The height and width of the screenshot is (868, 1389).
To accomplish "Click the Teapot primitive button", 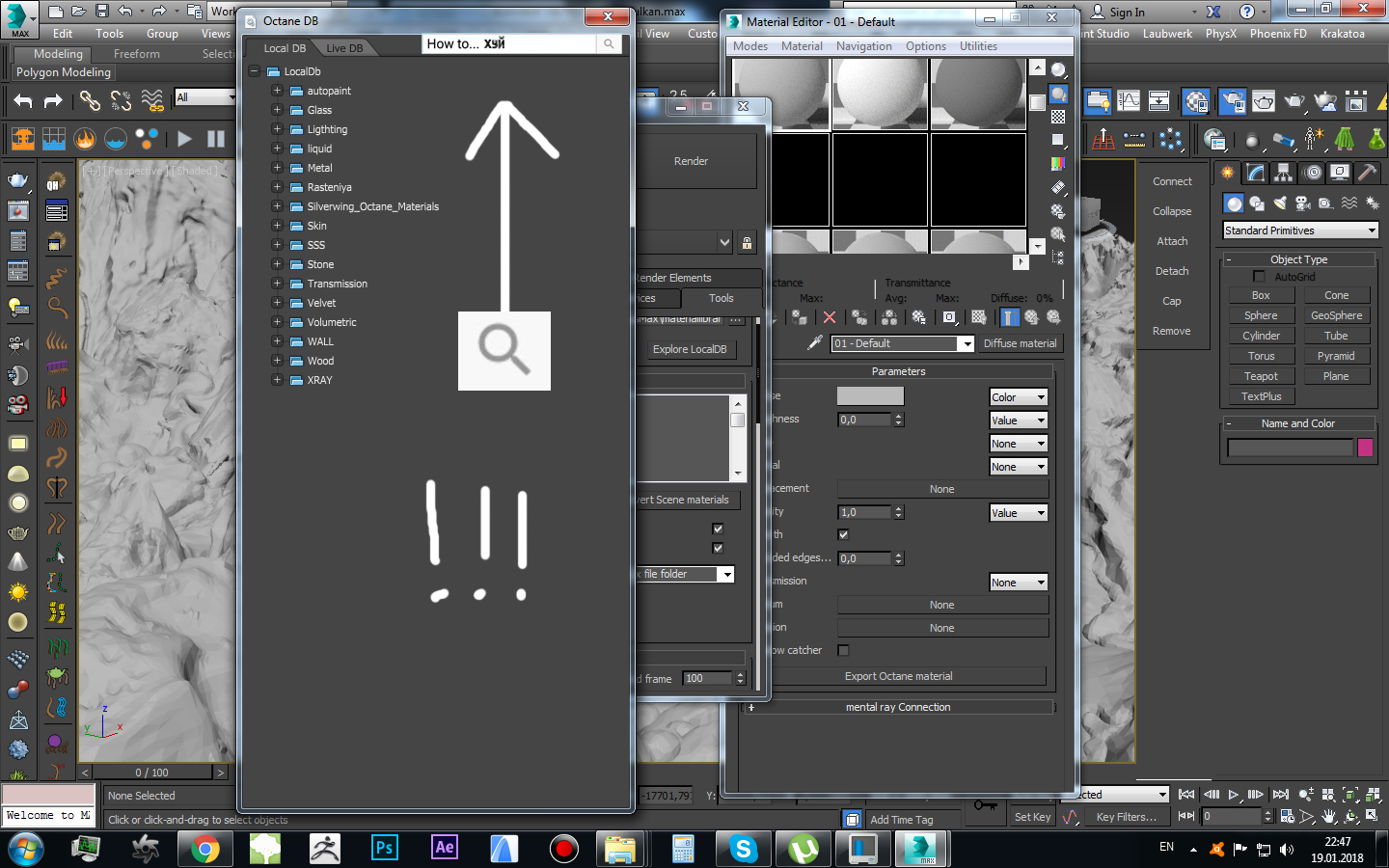I will coord(1261,376).
